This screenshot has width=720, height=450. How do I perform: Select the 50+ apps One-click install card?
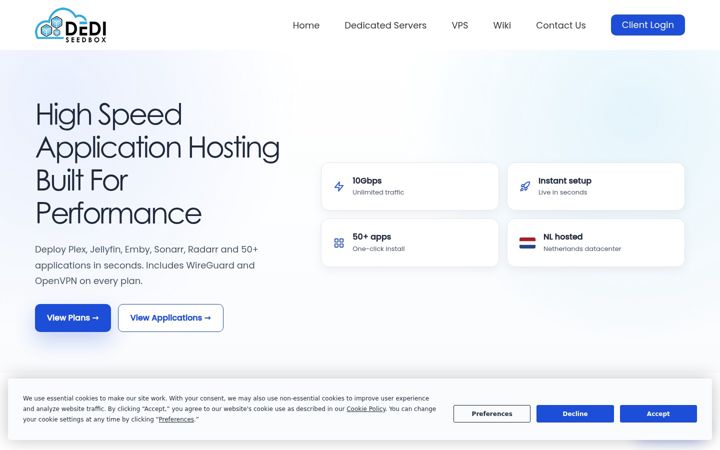point(410,243)
